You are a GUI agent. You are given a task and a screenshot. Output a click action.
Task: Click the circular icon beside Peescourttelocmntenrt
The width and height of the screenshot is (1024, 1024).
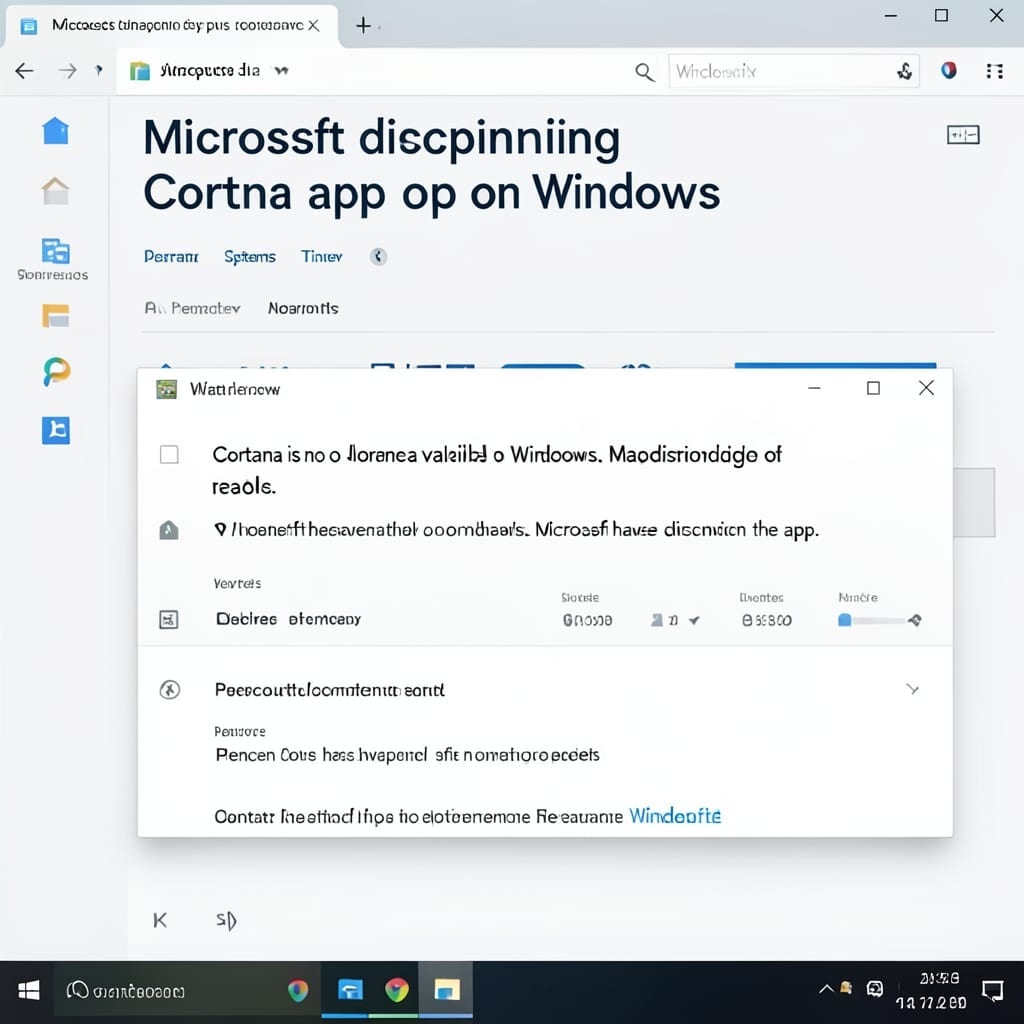(170, 690)
